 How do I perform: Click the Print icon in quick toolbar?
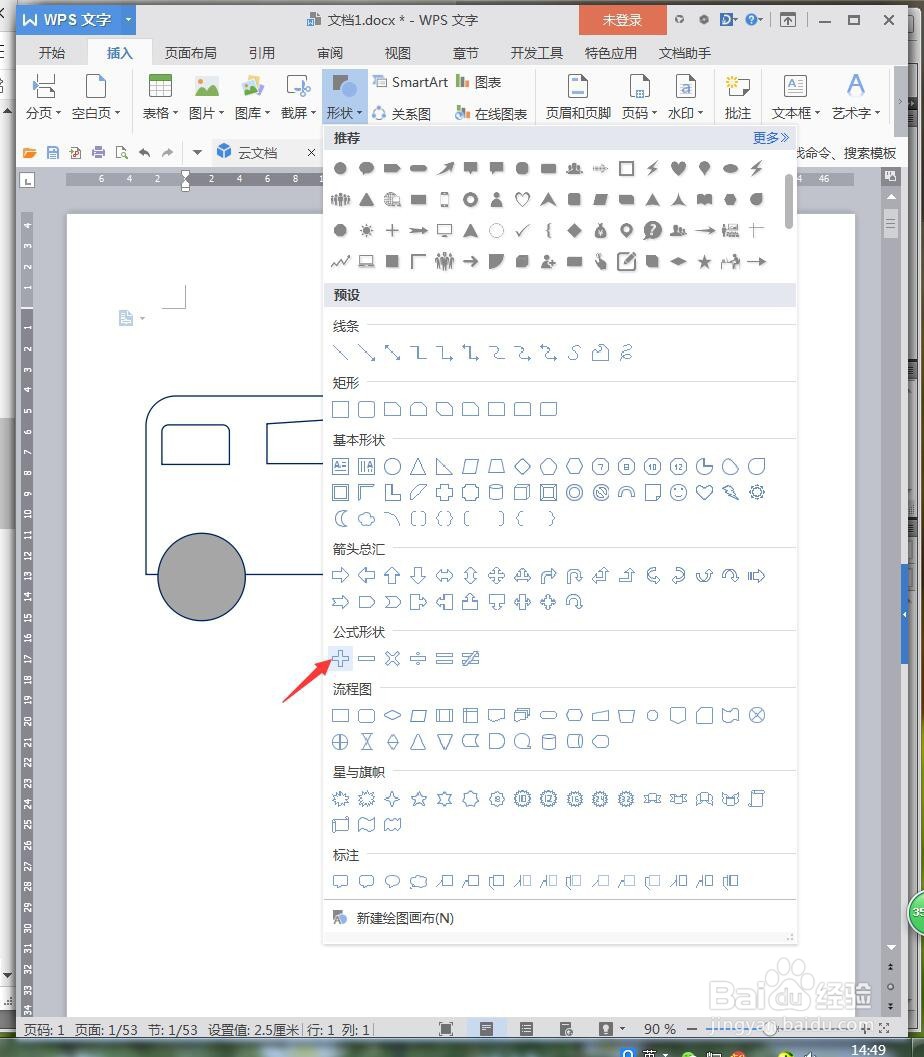pos(98,153)
